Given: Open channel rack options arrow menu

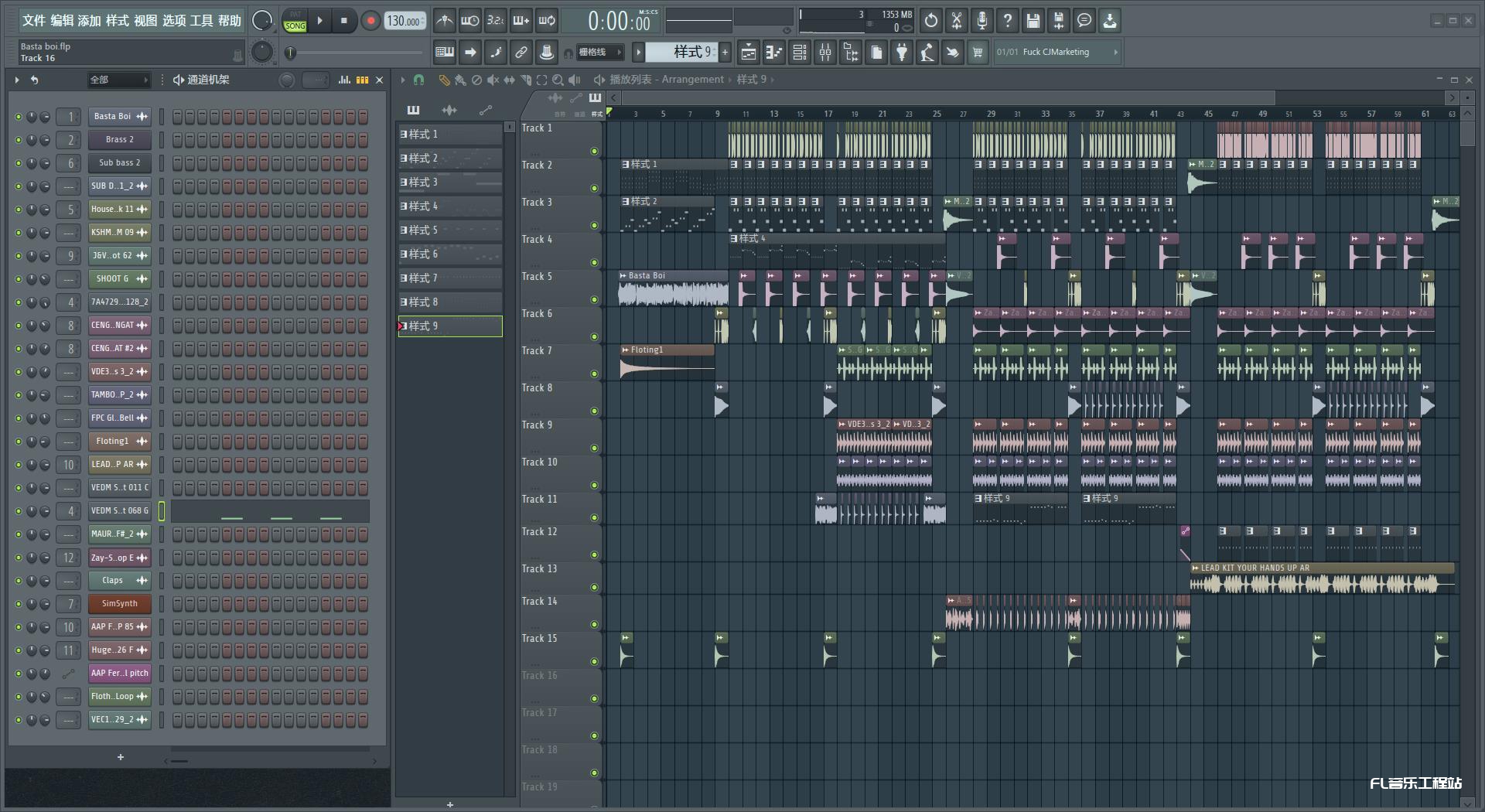Looking at the screenshot, I should click(16, 80).
